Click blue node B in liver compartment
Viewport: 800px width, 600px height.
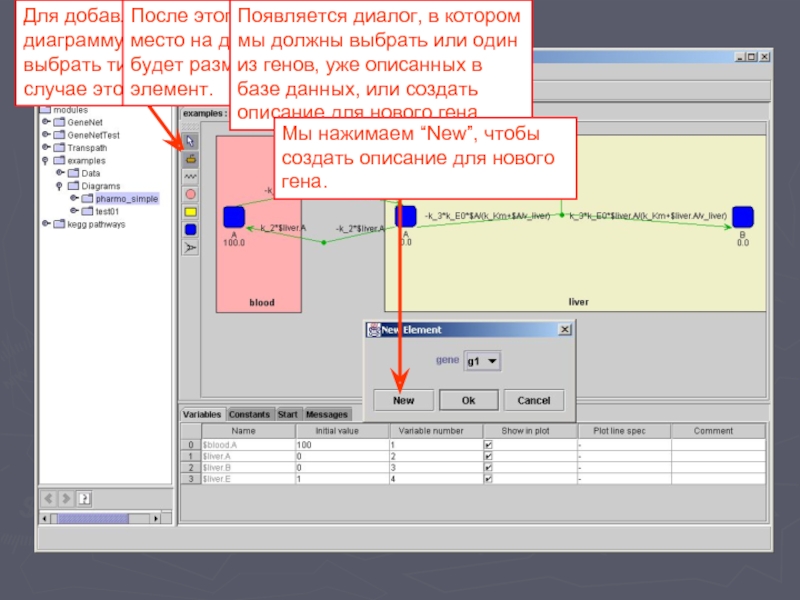[x=743, y=217]
